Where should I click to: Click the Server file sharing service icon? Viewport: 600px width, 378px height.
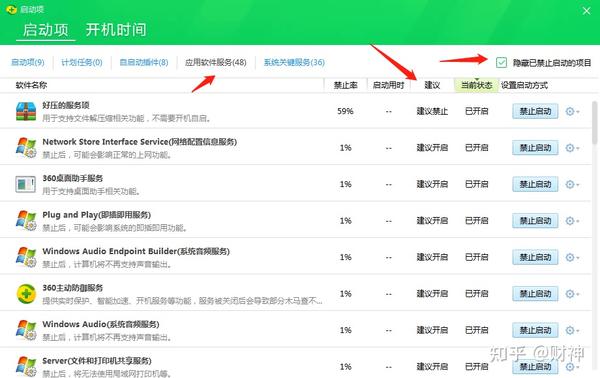coord(26,367)
